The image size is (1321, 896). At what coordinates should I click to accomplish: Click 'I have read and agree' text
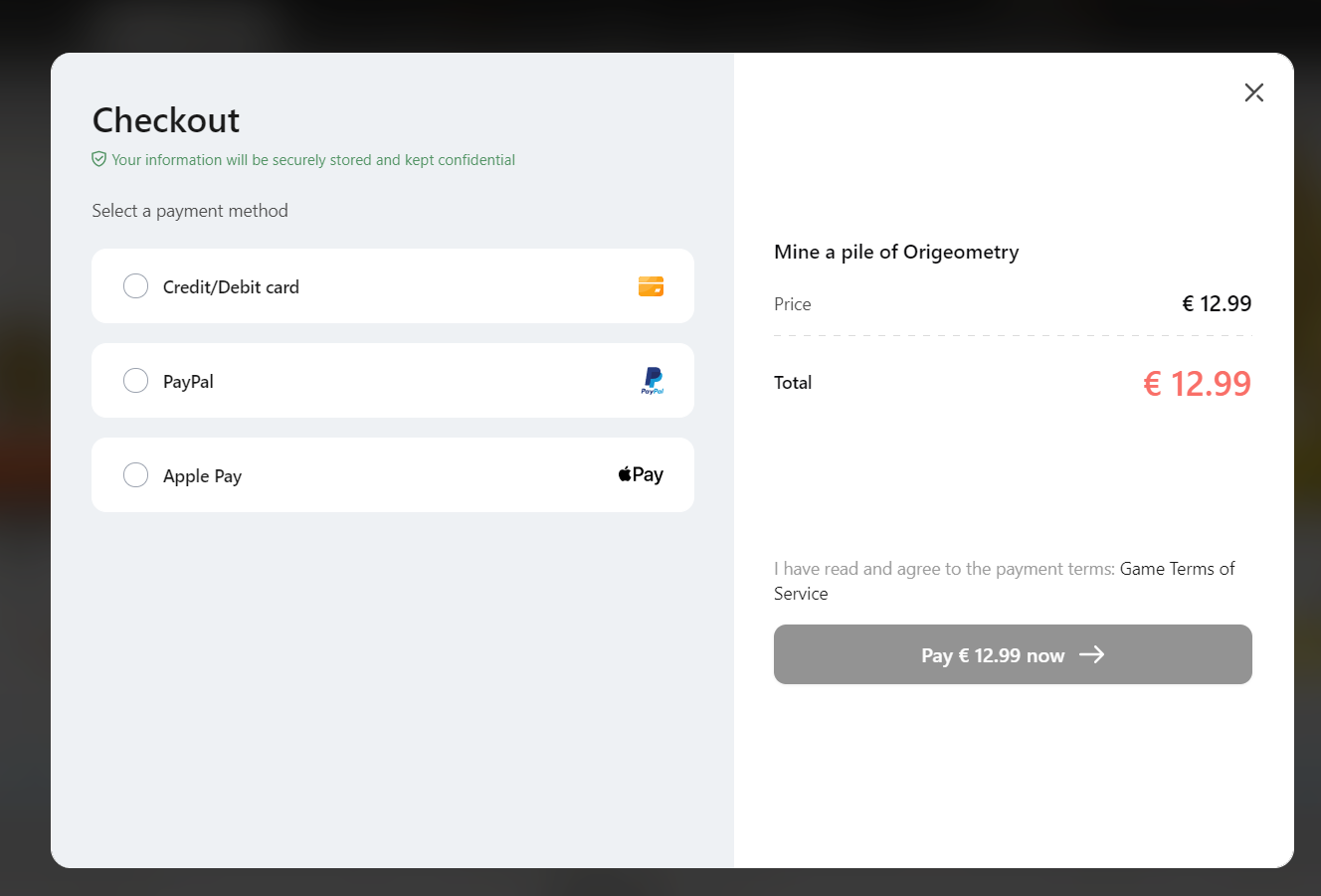click(x=945, y=569)
